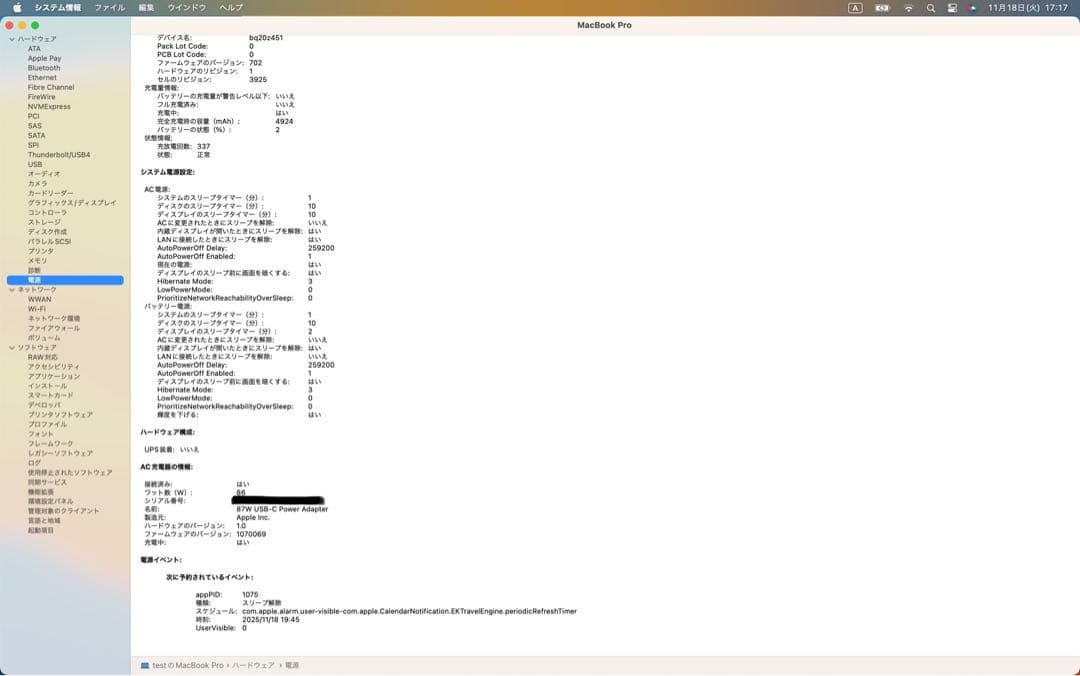This screenshot has width=1080, height=676.
Task: Click ハードウェア in the bottom path bar
Action: pos(253,665)
